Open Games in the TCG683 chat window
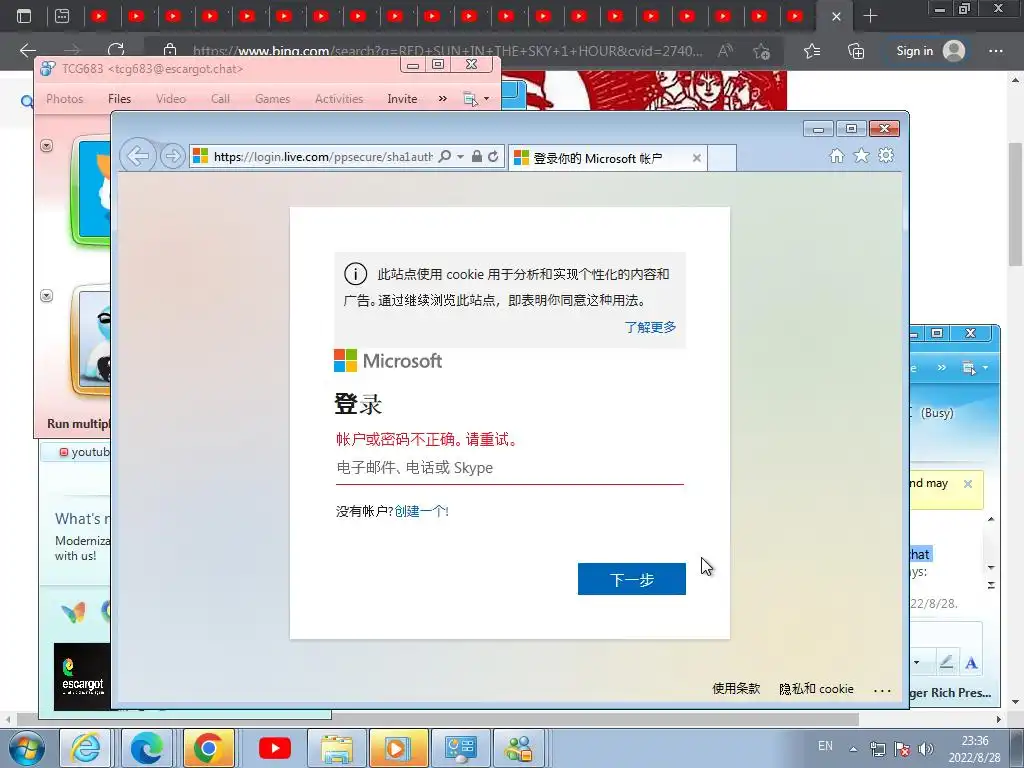This screenshot has width=1024, height=768. point(272,99)
